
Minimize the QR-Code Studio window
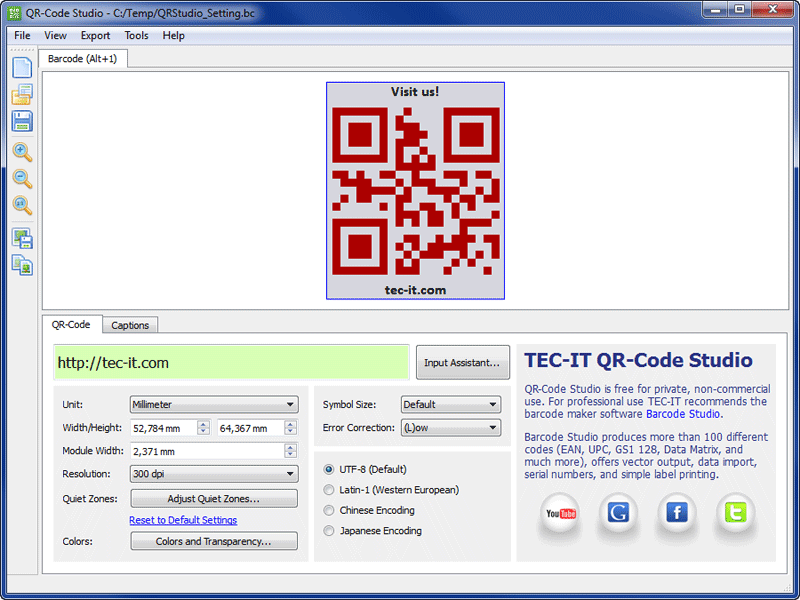click(716, 9)
